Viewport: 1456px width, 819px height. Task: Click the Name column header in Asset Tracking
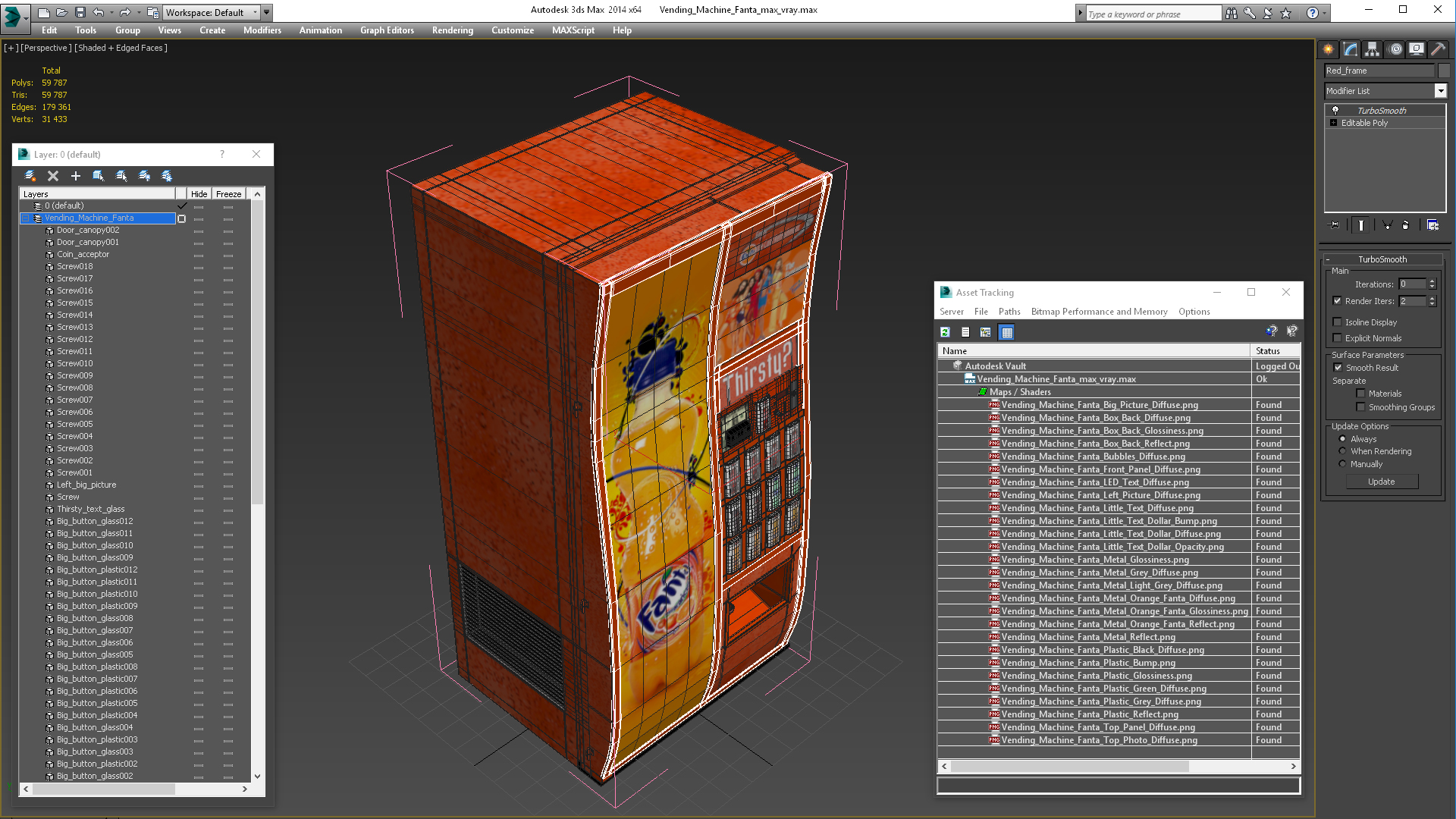click(1094, 351)
